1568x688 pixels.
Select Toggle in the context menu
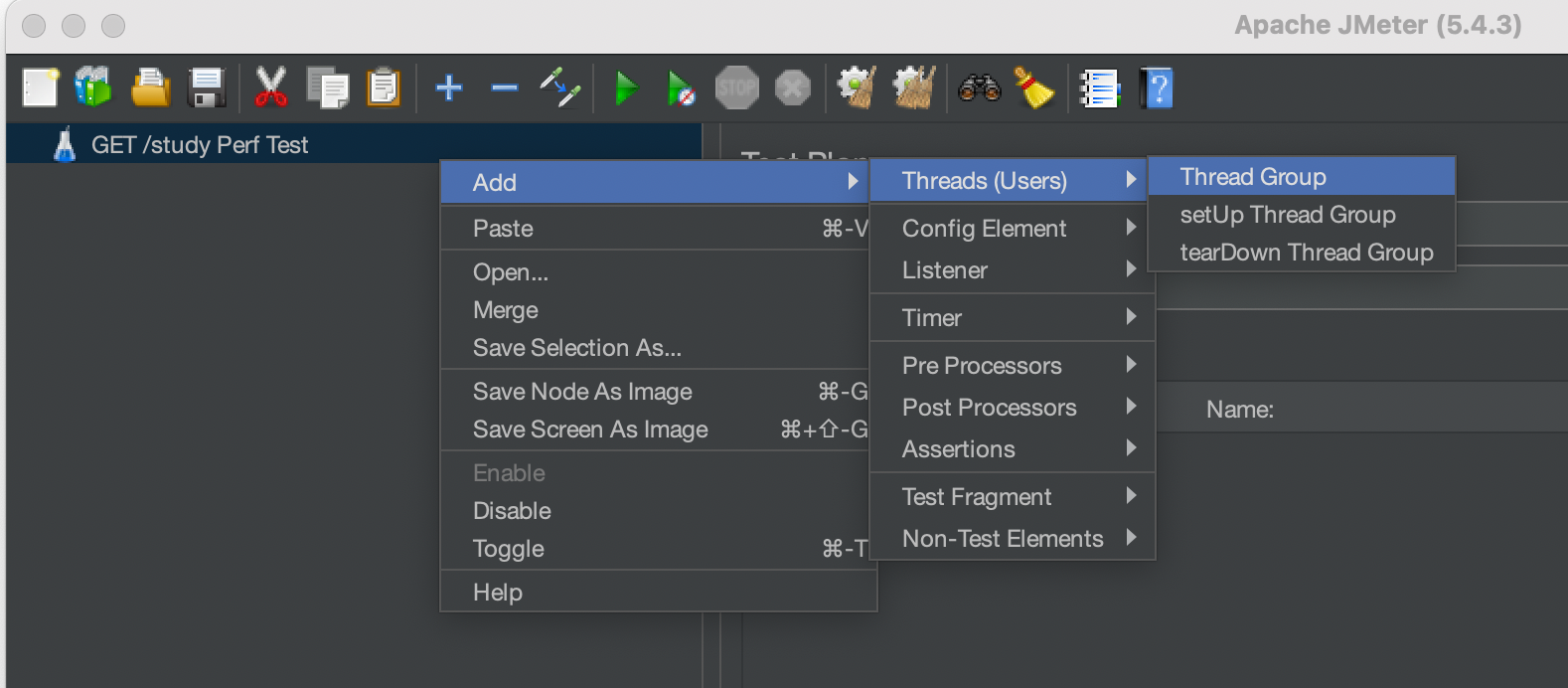(656, 549)
